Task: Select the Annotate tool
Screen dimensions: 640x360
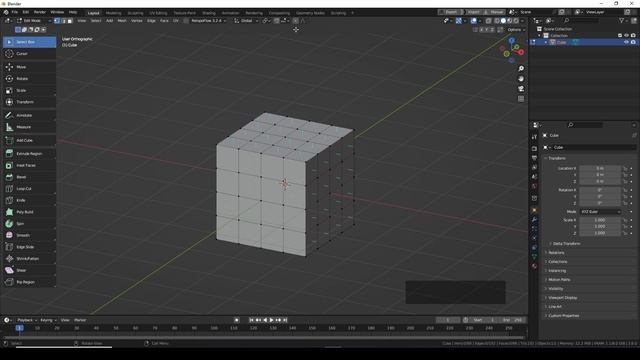Action: pyautogui.click(x=29, y=116)
